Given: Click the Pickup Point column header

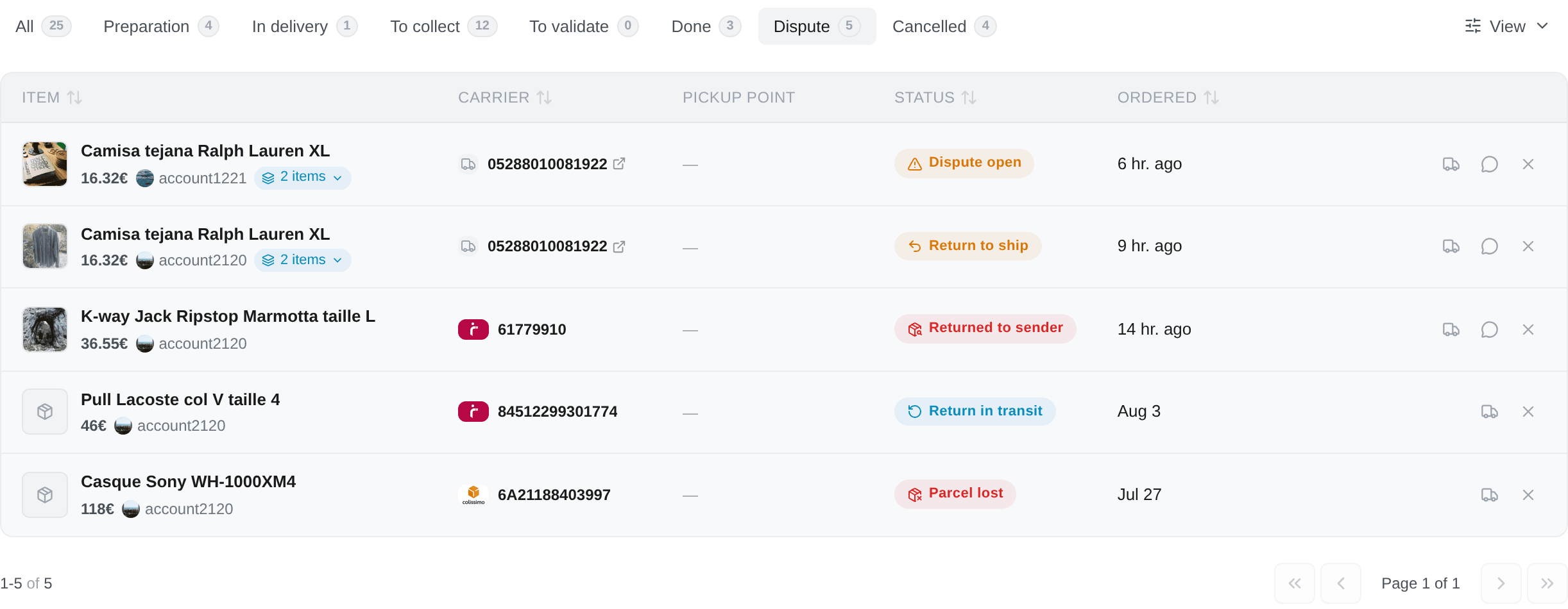Looking at the screenshot, I should [x=738, y=97].
